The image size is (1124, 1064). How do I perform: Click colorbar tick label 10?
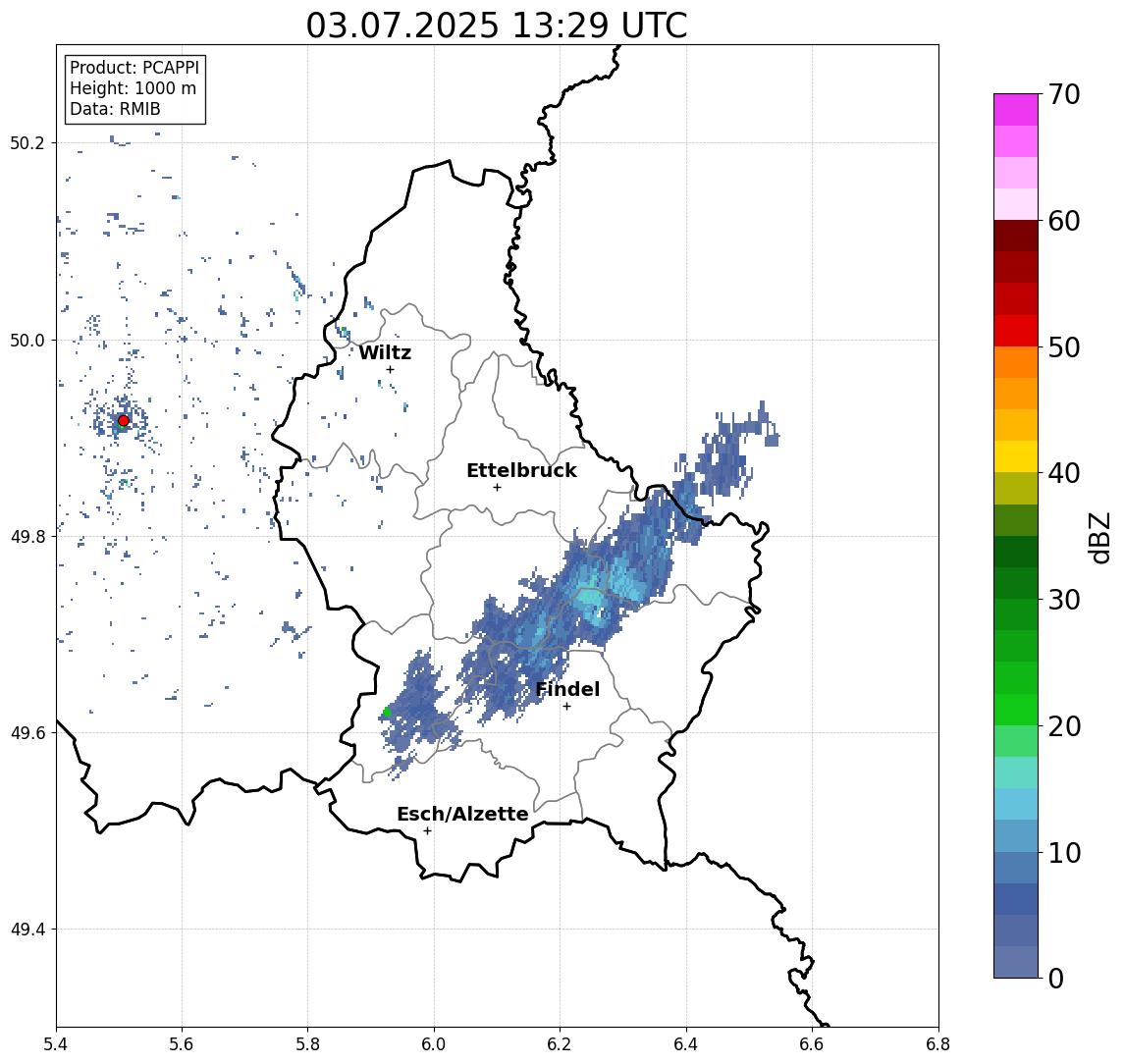click(1064, 853)
